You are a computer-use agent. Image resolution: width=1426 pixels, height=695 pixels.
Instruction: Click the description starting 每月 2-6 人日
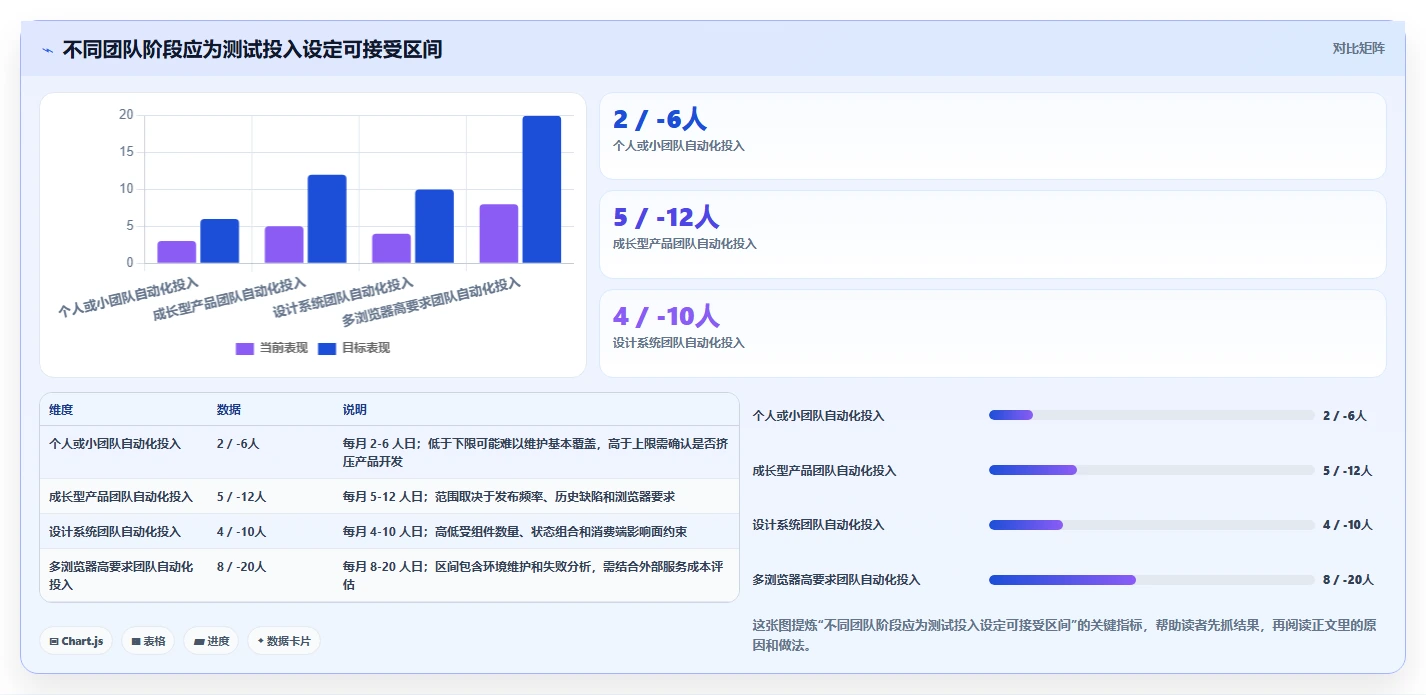coord(535,452)
